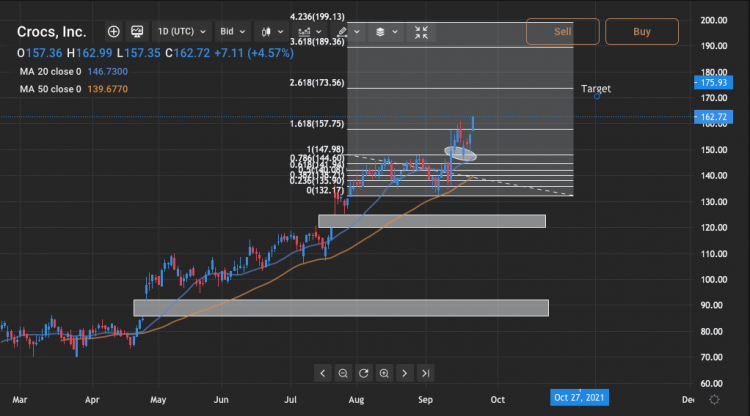
Task: Click the 0(132.17) Fibonacci level label
Action: 325,190
